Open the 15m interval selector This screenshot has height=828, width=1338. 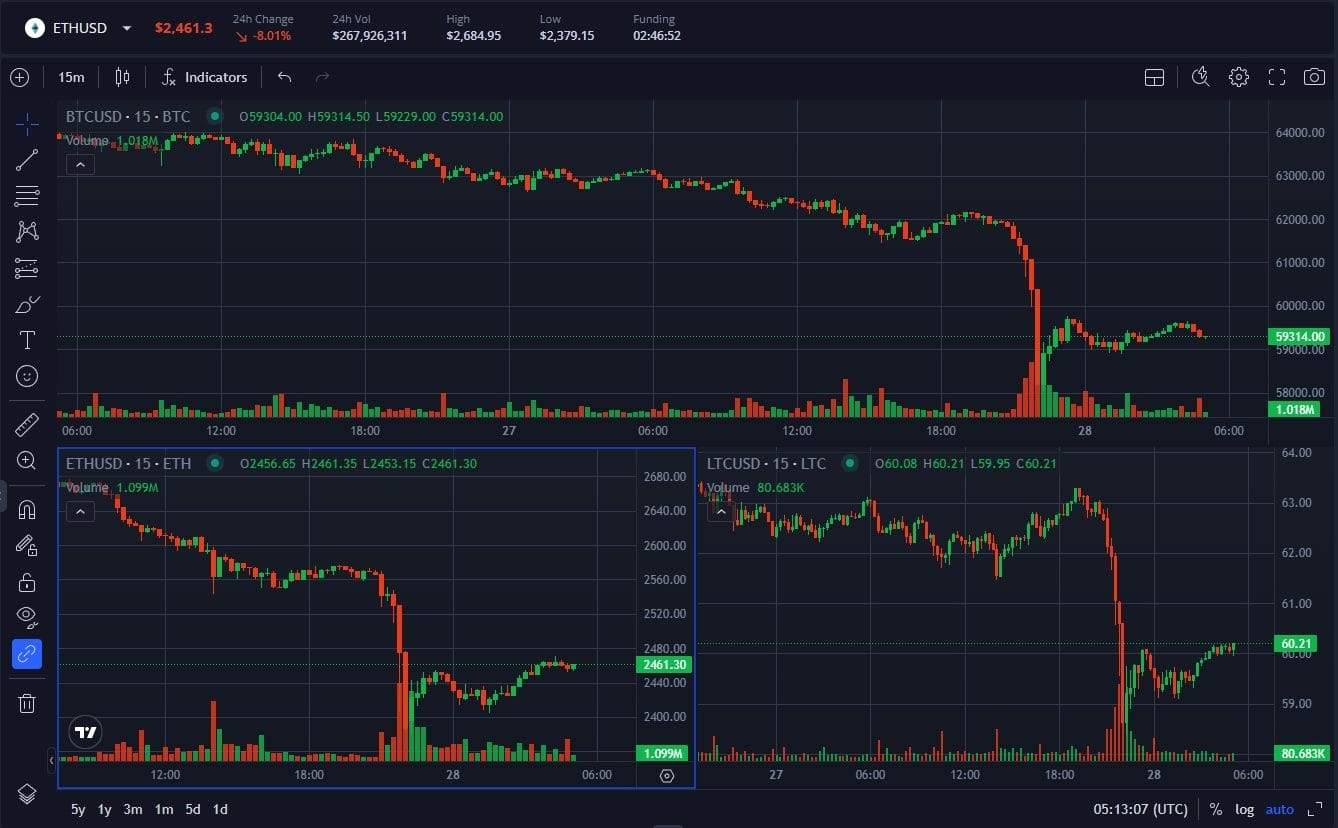71,77
